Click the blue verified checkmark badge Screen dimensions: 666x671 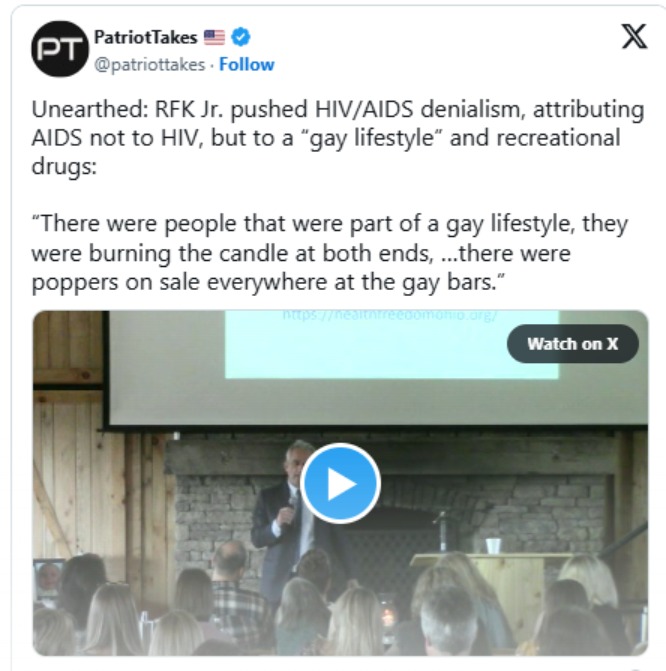241,37
